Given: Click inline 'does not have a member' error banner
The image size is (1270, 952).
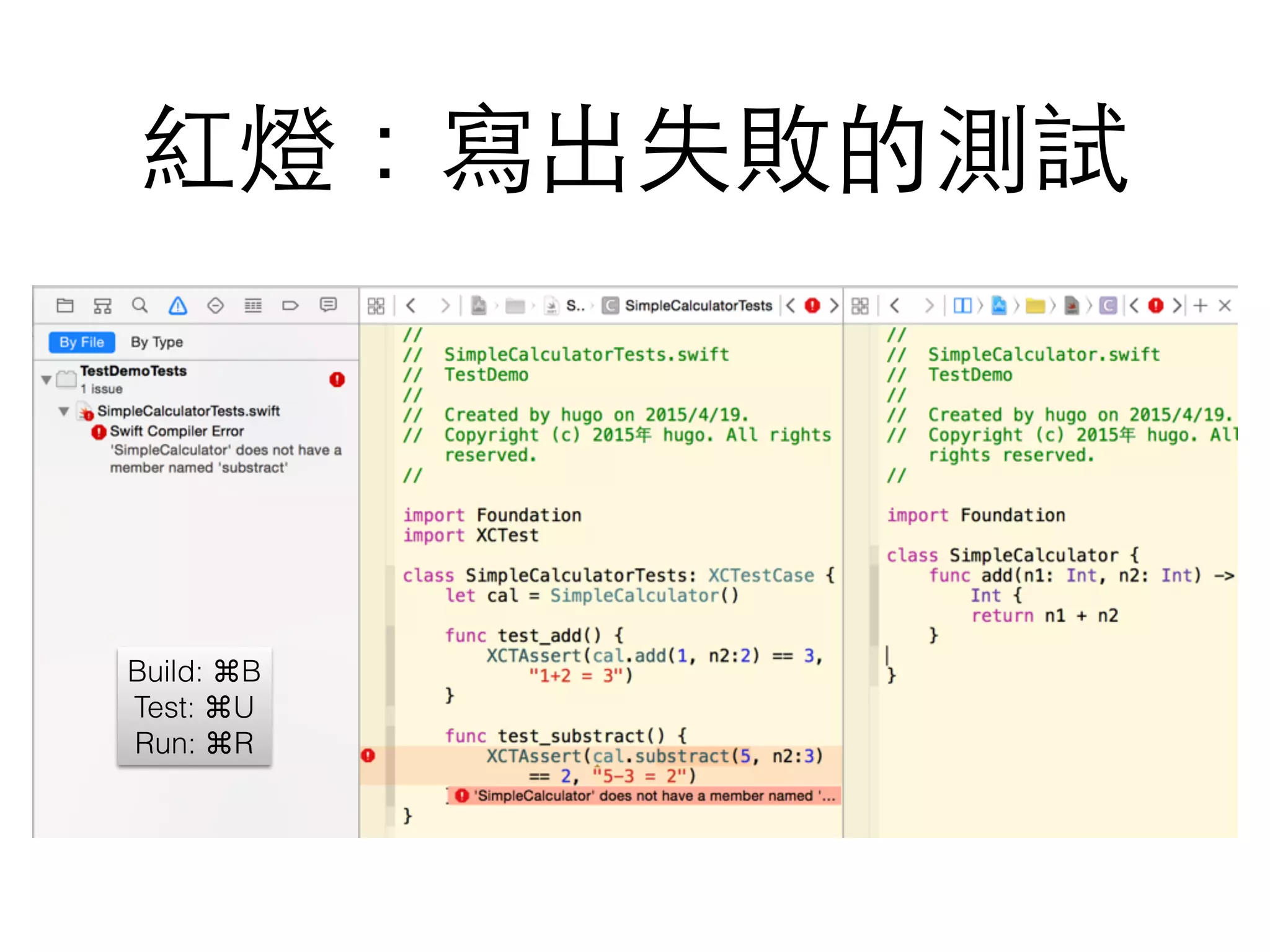Looking at the screenshot, I should [x=644, y=796].
